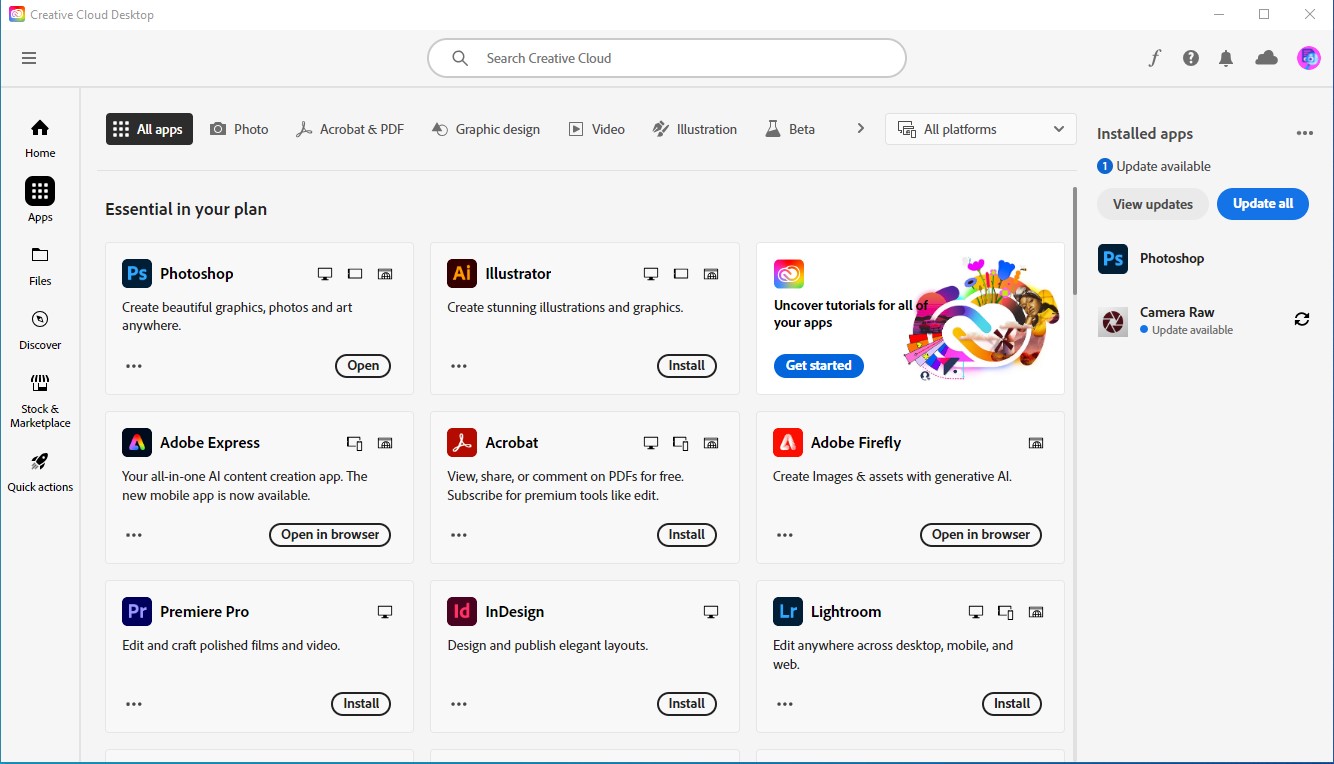Screen dimensions: 1334x764
Task: Click the Adobe Express app icon
Action: tap(137, 442)
